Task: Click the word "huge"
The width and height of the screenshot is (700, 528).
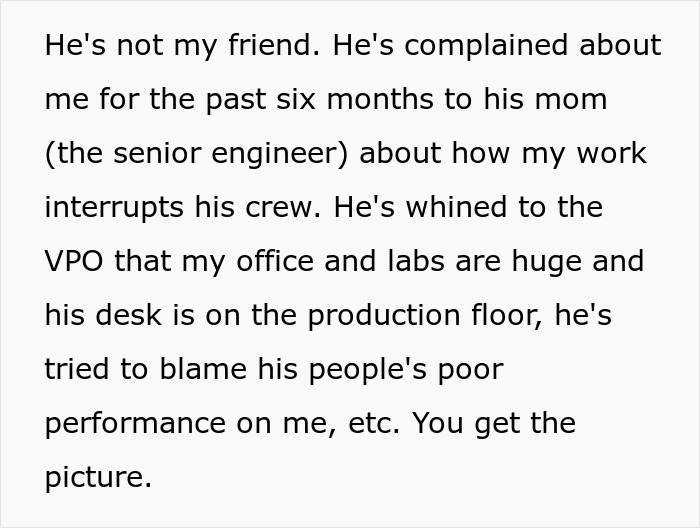Action: [548, 262]
